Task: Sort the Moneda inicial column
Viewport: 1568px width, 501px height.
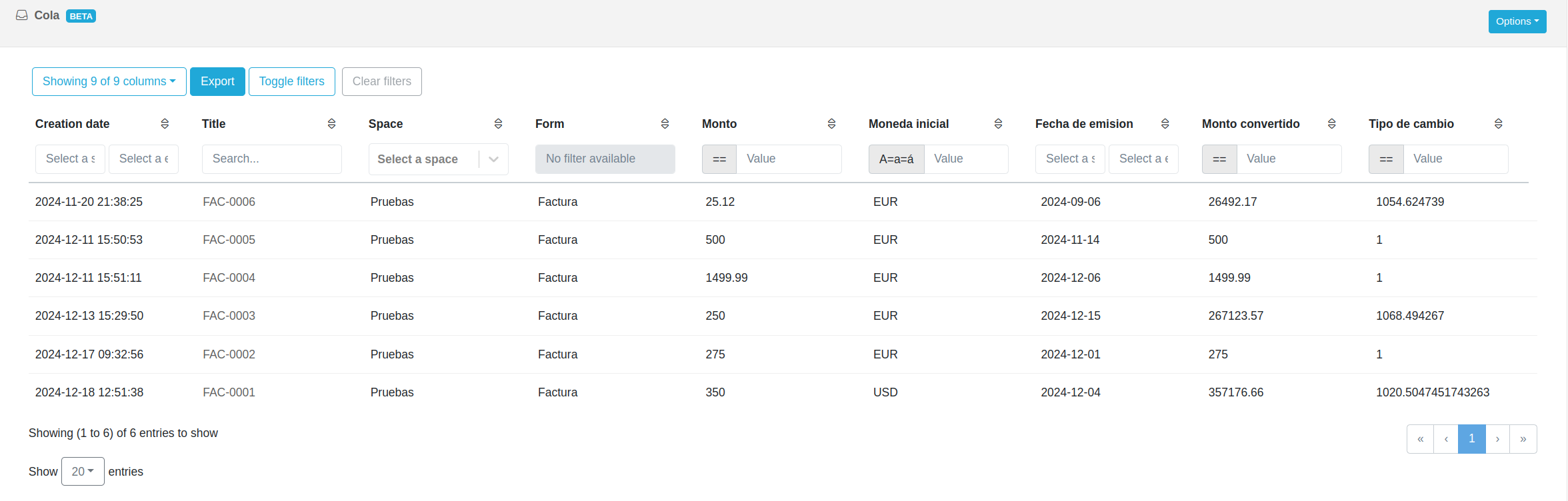Action: [x=998, y=124]
